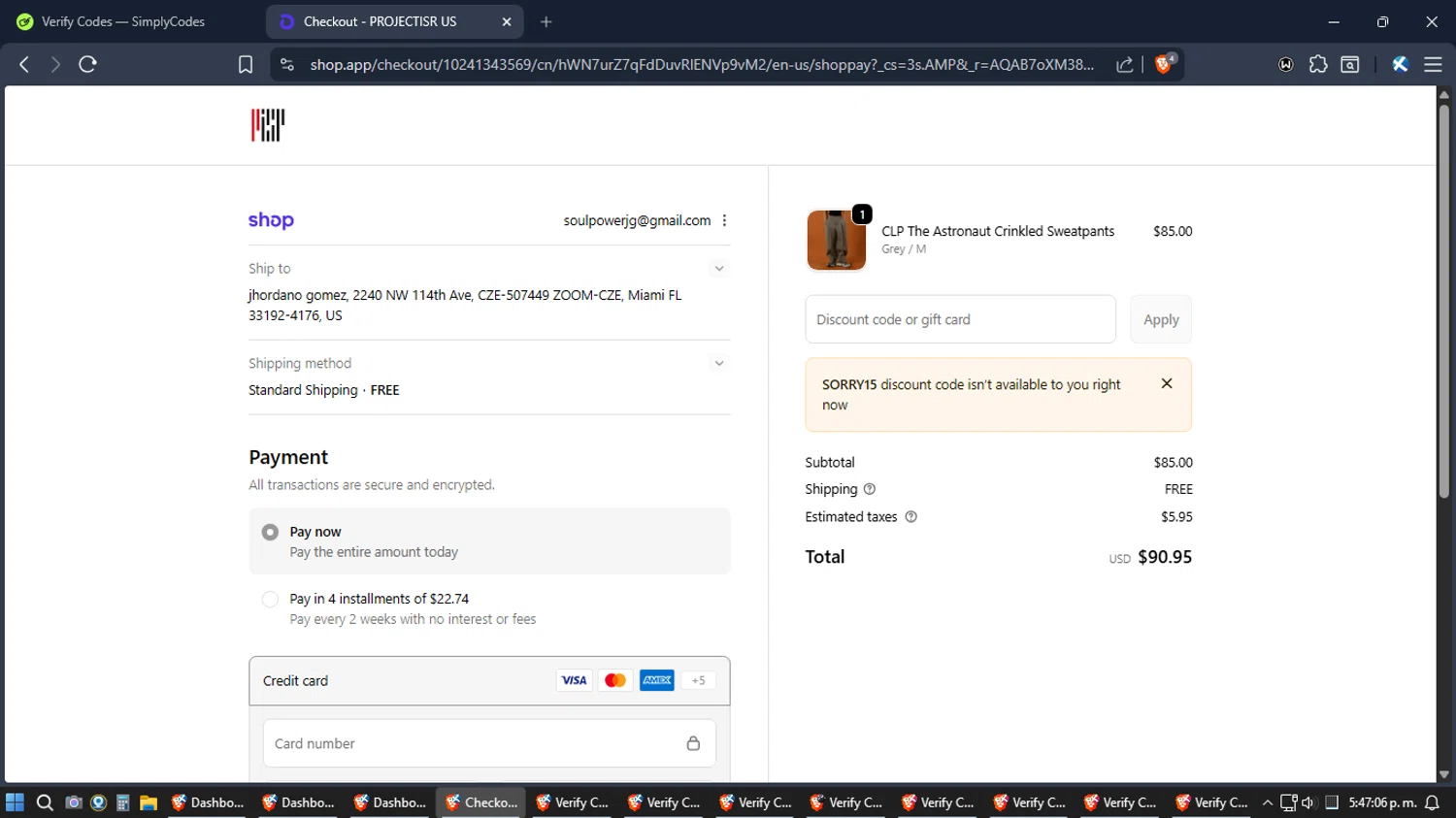Click the URL in the address bar

click(x=701, y=64)
